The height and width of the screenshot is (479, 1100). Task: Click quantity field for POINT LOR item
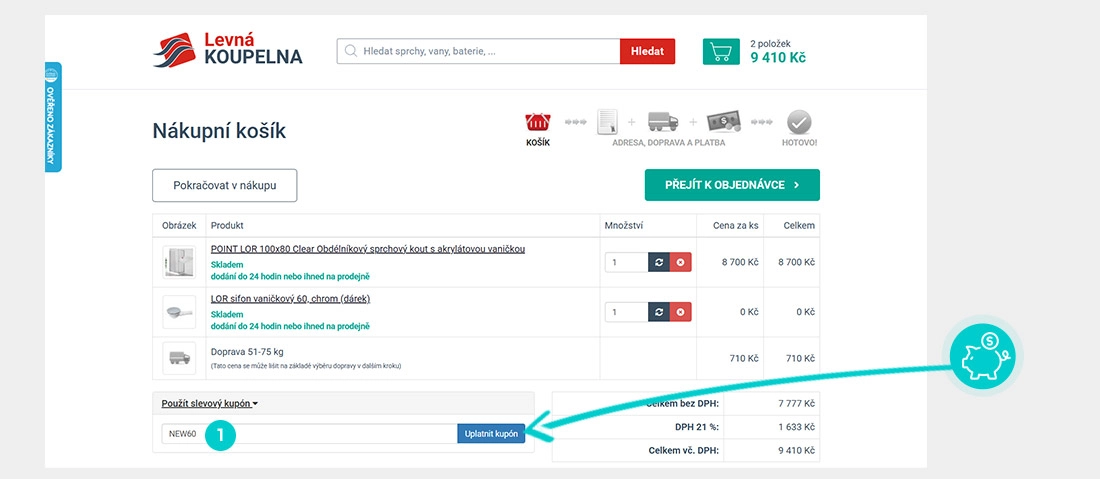pyautogui.click(x=626, y=262)
